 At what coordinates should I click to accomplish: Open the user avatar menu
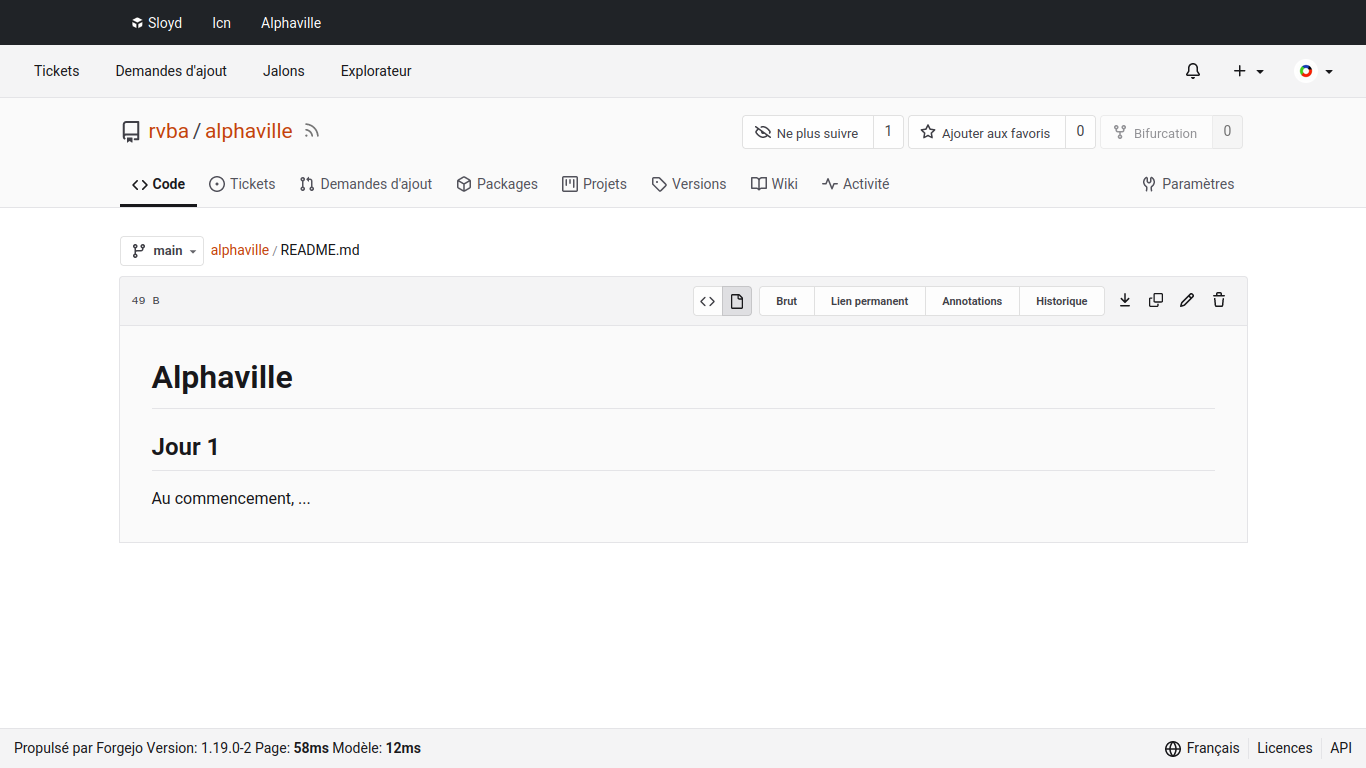pos(1314,71)
